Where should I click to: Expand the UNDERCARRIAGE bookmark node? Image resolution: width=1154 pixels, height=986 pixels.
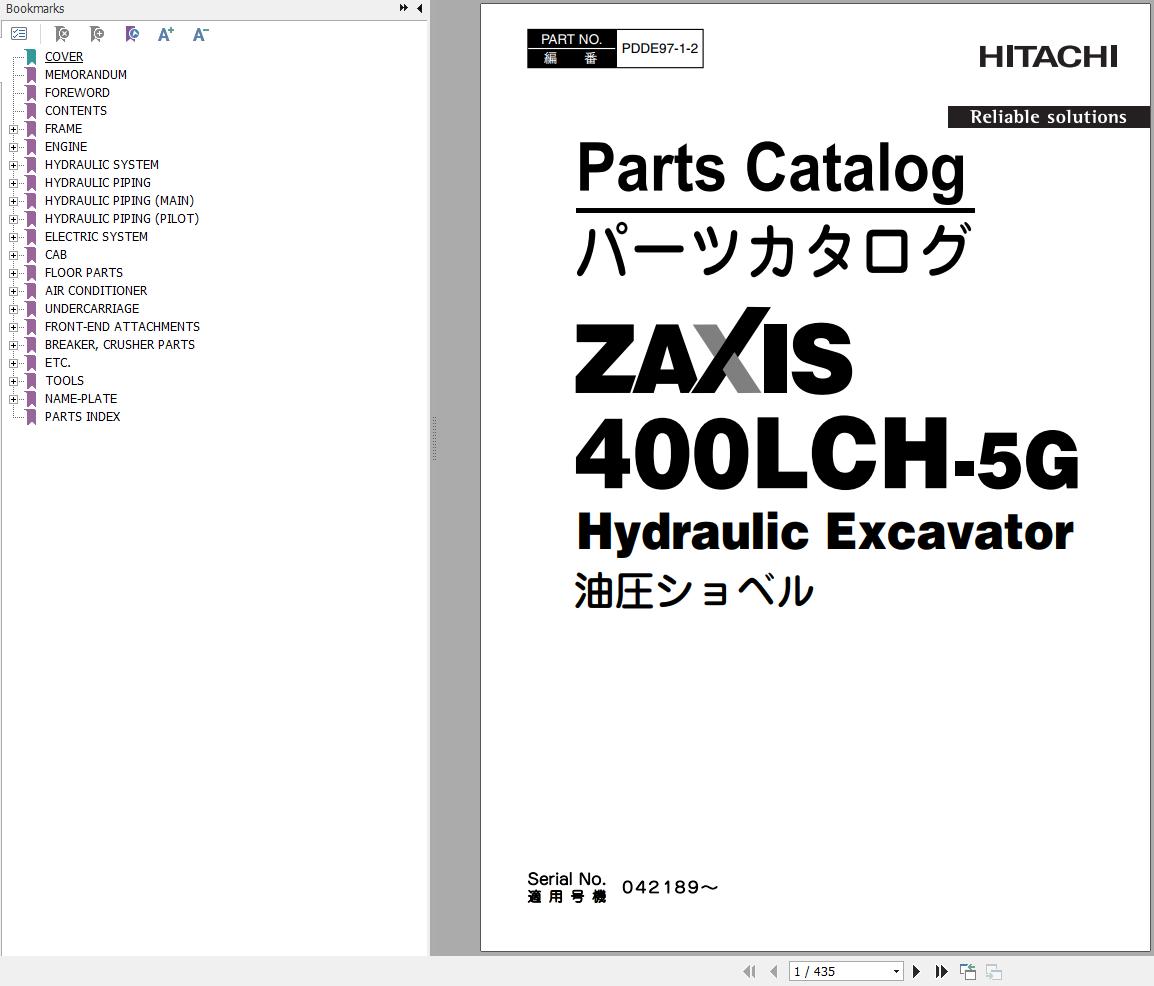(x=13, y=309)
